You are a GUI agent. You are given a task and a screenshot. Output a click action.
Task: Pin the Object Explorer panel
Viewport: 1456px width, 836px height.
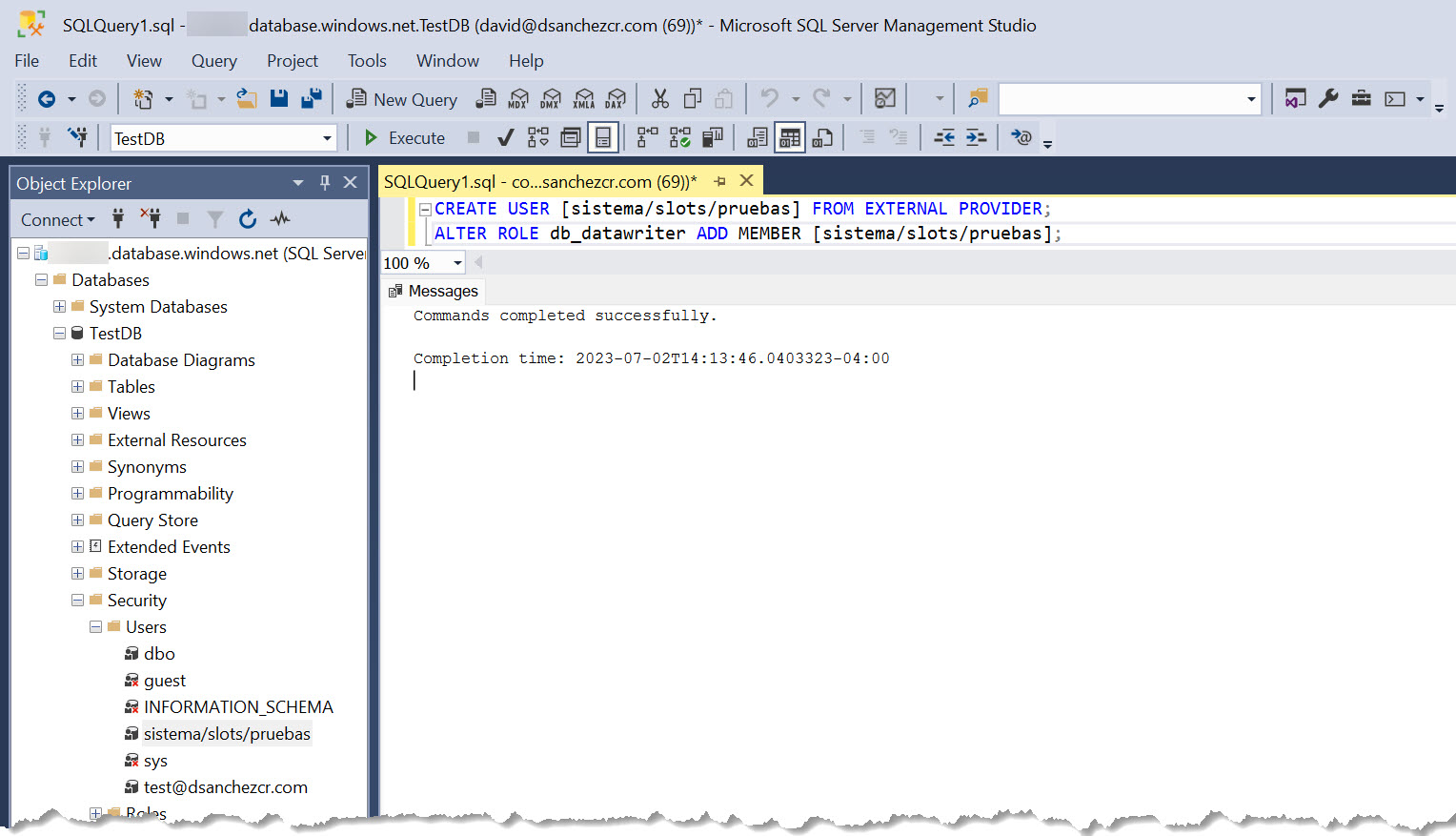click(x=325, y=183)
